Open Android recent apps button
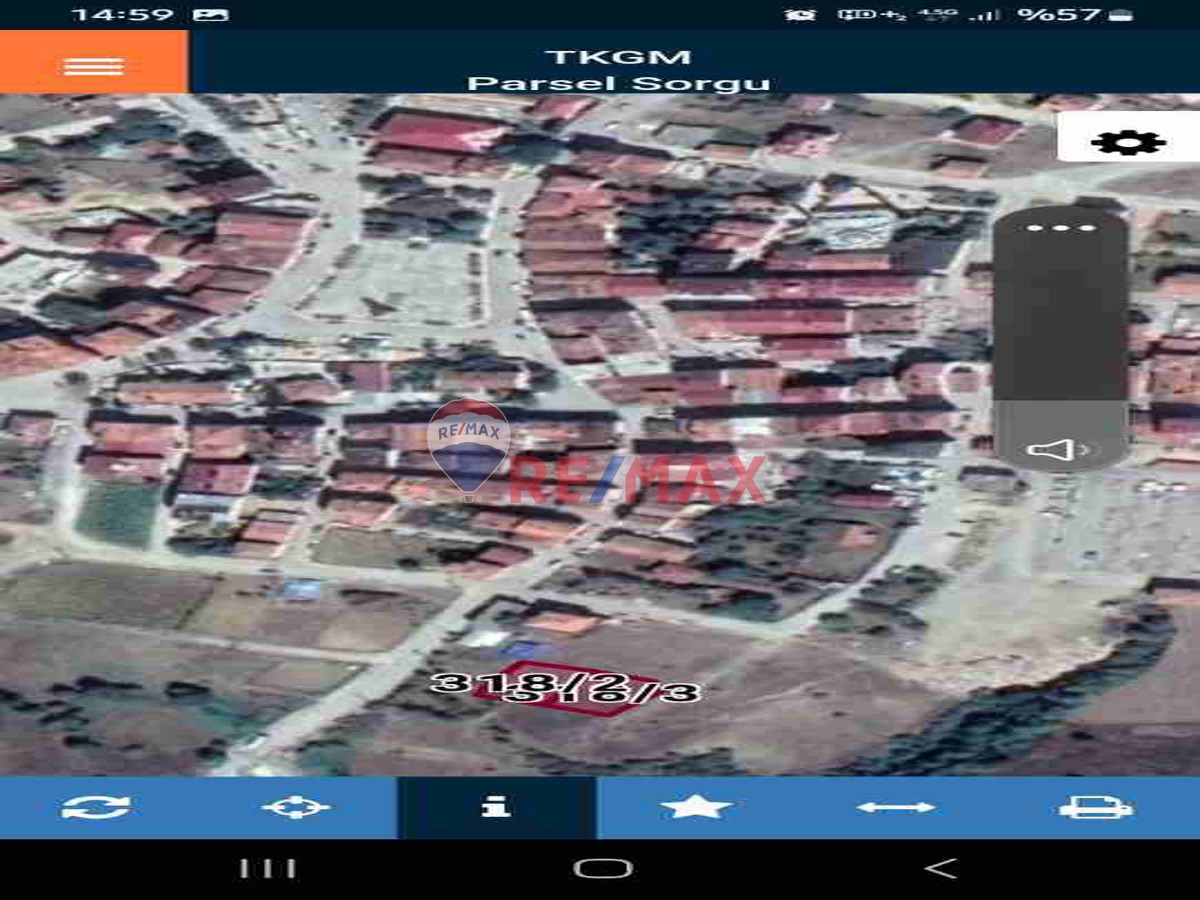 [268, 868]
